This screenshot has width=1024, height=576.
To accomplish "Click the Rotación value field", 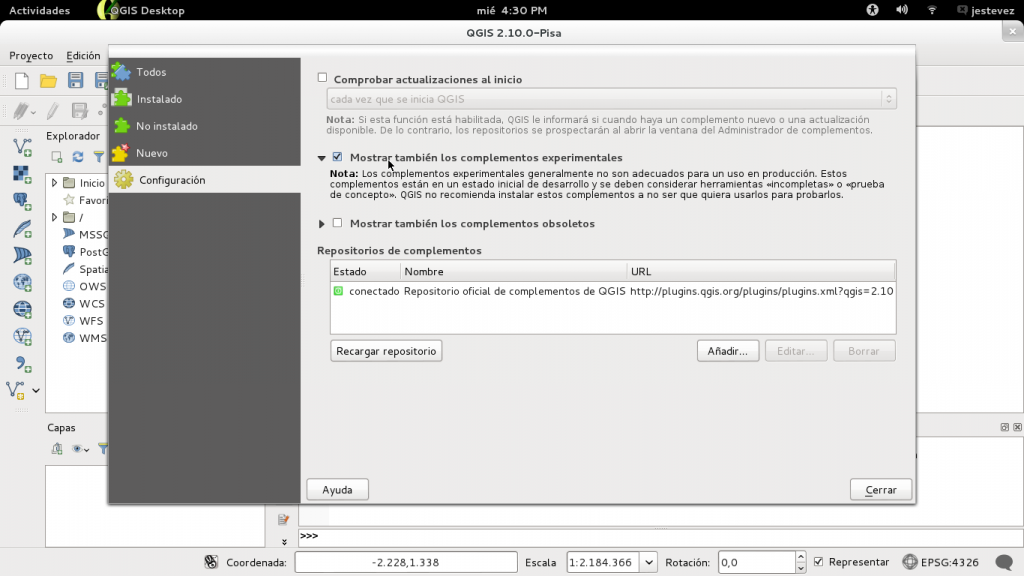I will (x=757, y=562).
